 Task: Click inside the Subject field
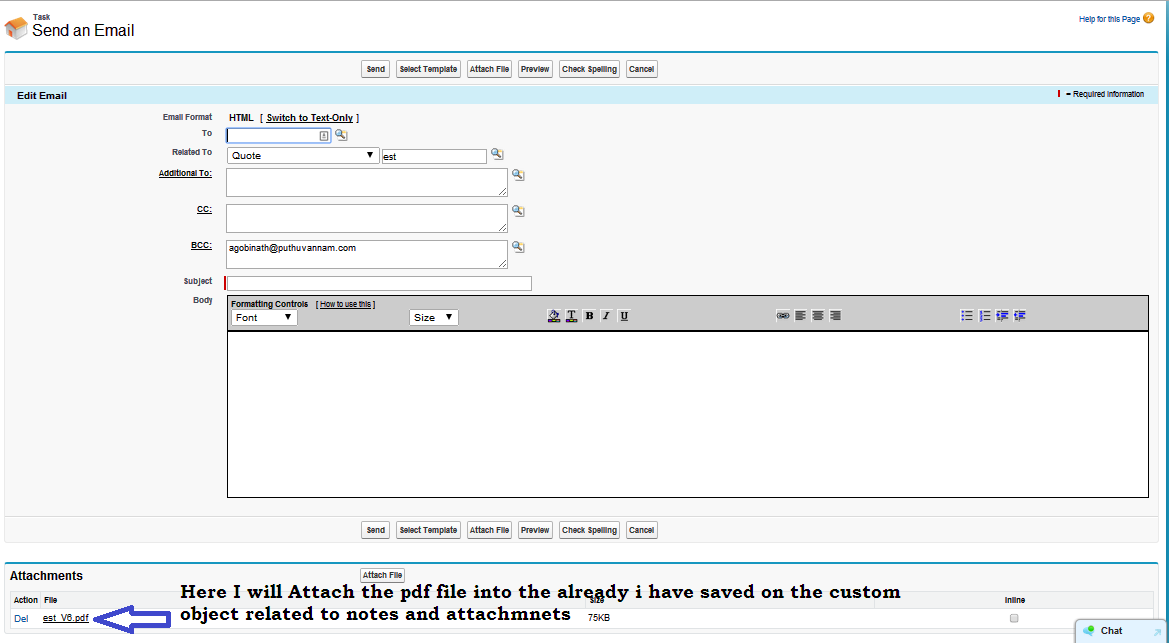pyautogui.click(x=378, y=282)
